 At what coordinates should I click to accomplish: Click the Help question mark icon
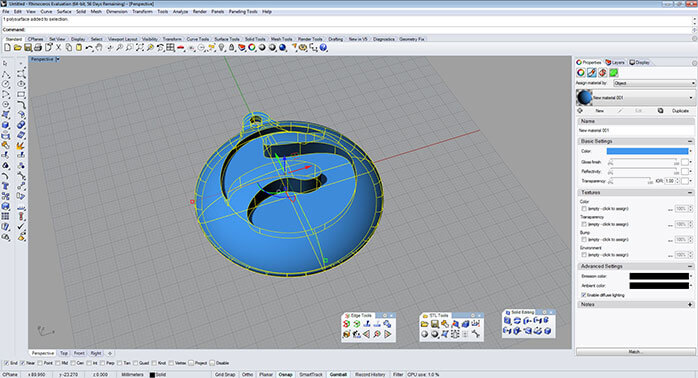pyautogui.click(x=323, y=48)
